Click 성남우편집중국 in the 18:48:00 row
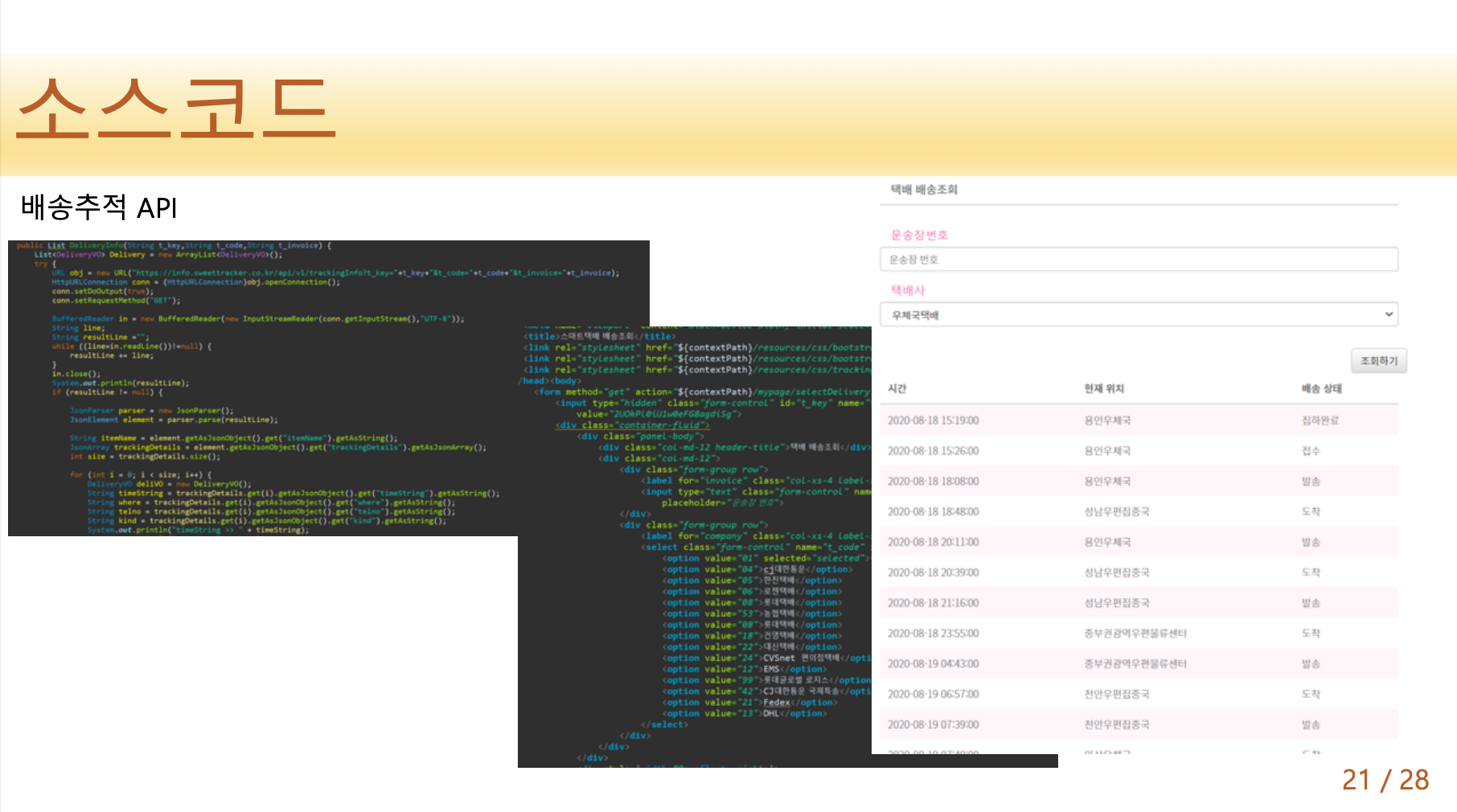1457x812 pixels. tap(1117, 511)
